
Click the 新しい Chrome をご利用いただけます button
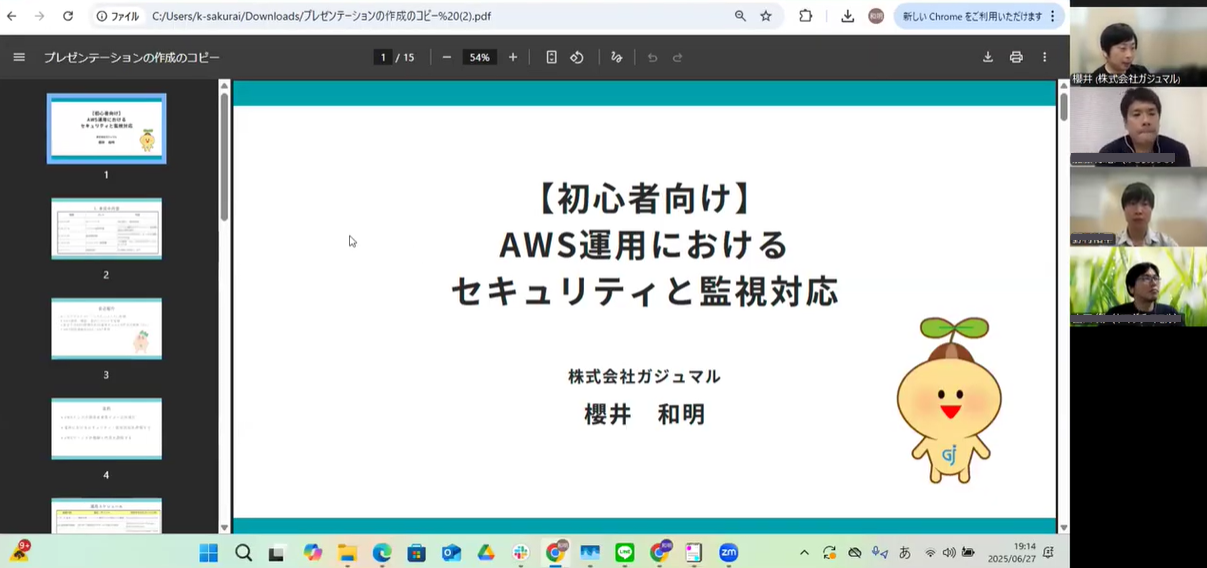tap(979, 16)
